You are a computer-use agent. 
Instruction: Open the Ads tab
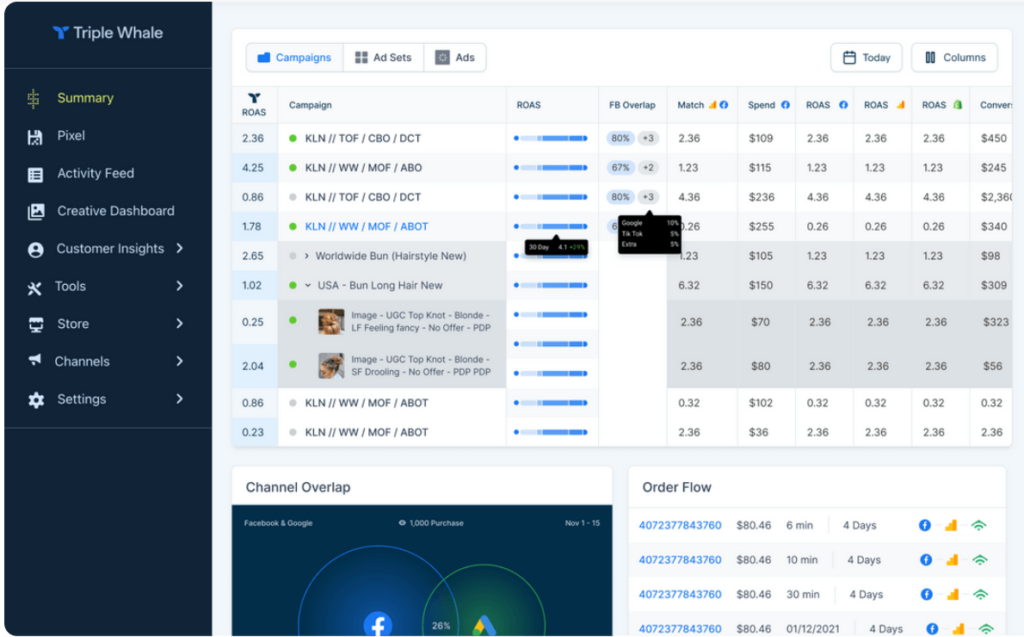point(456,57)
